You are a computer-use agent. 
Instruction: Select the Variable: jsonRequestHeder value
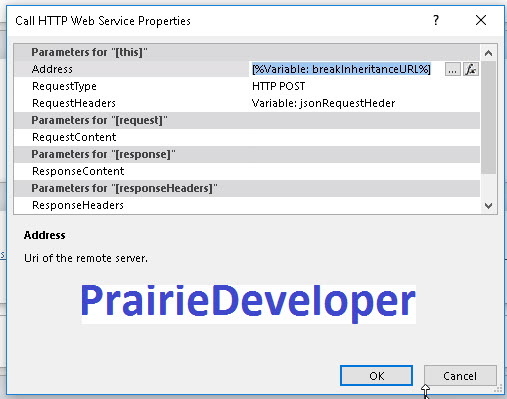tap(323, 103)
